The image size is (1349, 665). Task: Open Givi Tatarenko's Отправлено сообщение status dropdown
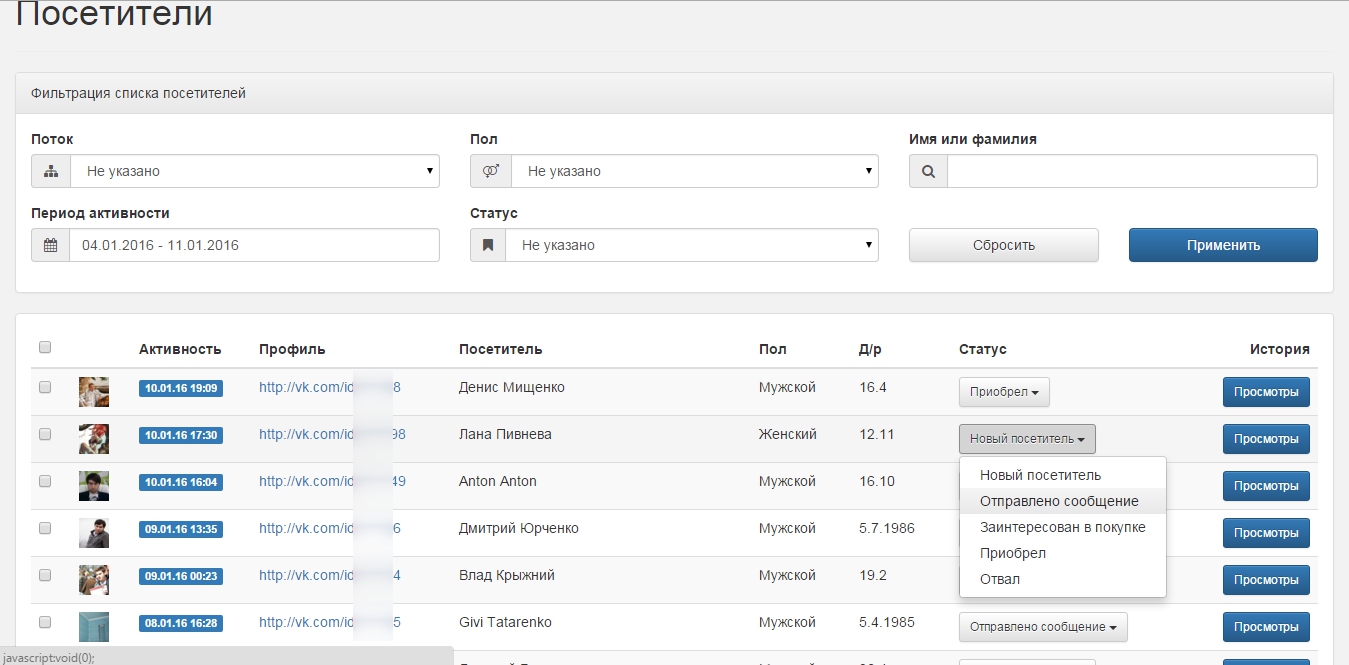tap(1043, 627)
